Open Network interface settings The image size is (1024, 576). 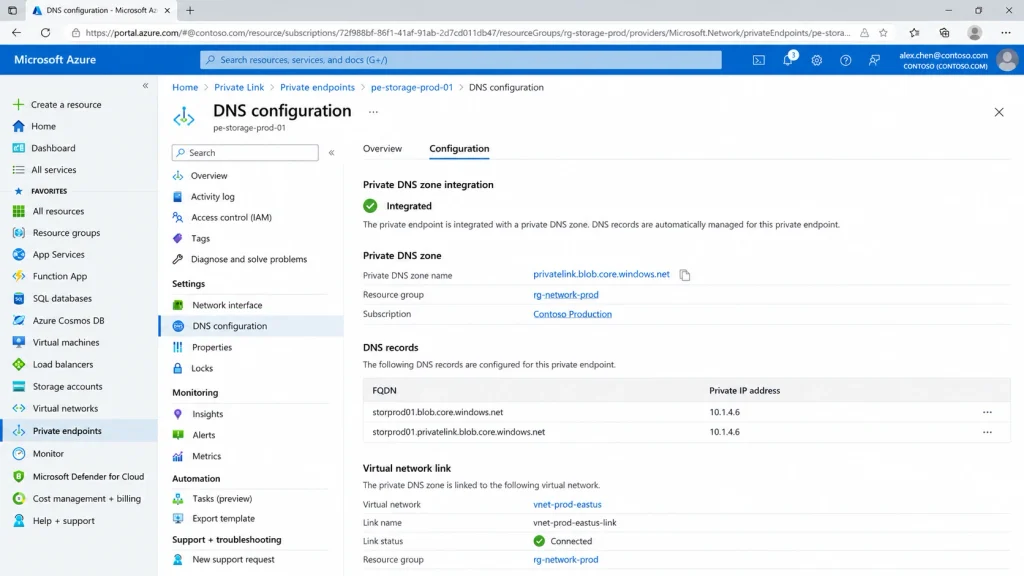click(x=227, y=305)
